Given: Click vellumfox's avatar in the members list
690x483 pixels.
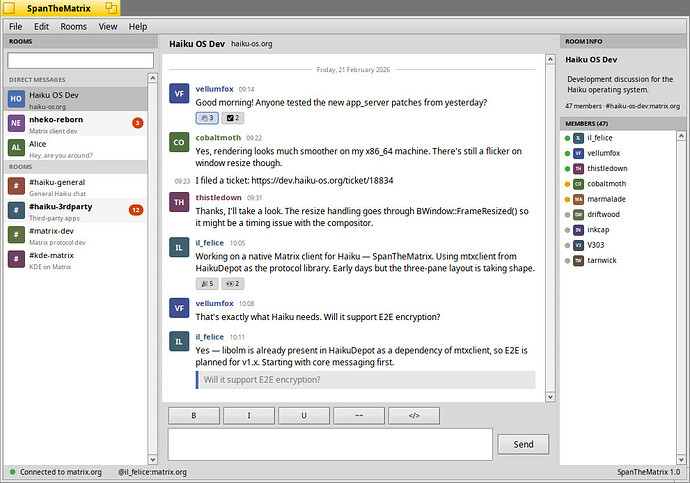Looking at the screenshot, I should click(x=578, y=153).
